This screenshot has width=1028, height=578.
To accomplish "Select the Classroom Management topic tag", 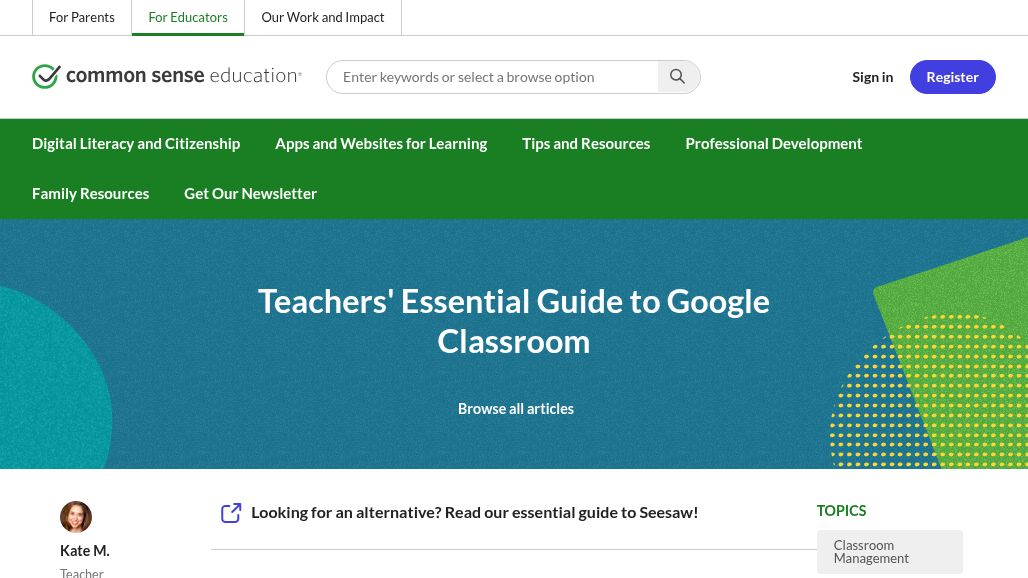I will click(x=890, y=552).
